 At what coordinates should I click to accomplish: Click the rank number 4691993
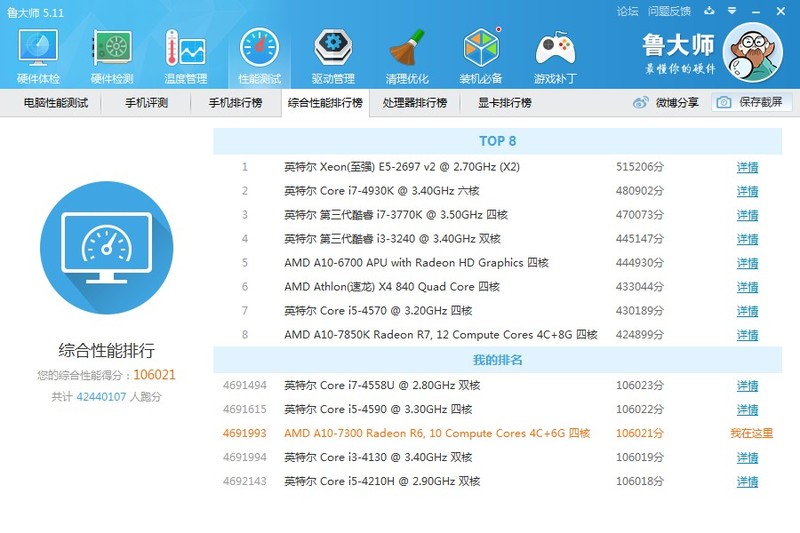244,434
